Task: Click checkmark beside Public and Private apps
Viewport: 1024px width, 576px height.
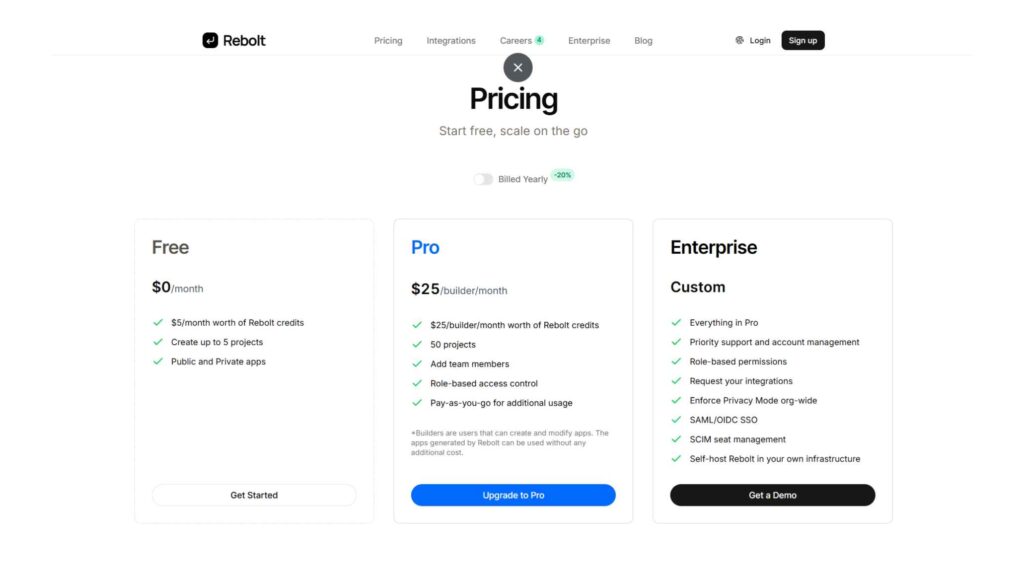Action: (158, 362)
